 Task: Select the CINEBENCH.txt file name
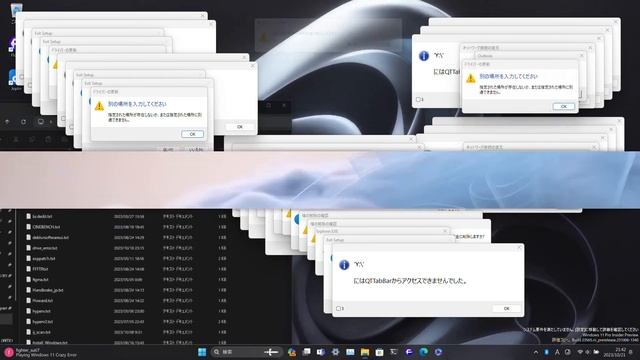(46, 227)
